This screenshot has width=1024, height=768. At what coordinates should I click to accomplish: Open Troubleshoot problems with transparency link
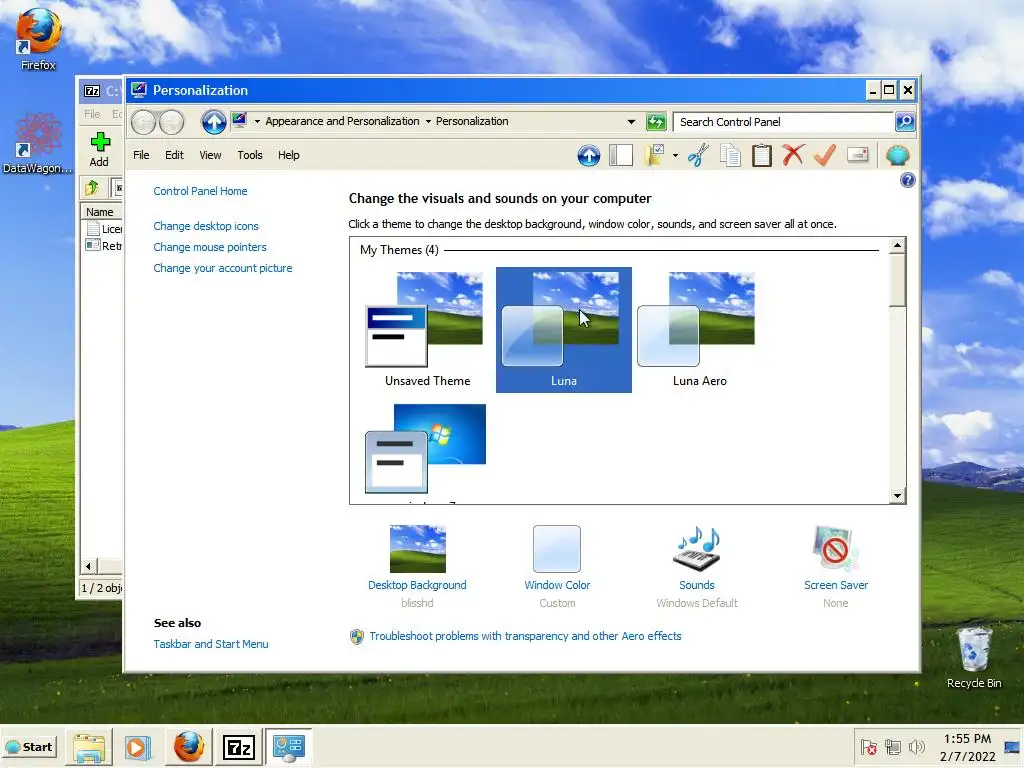525,637
